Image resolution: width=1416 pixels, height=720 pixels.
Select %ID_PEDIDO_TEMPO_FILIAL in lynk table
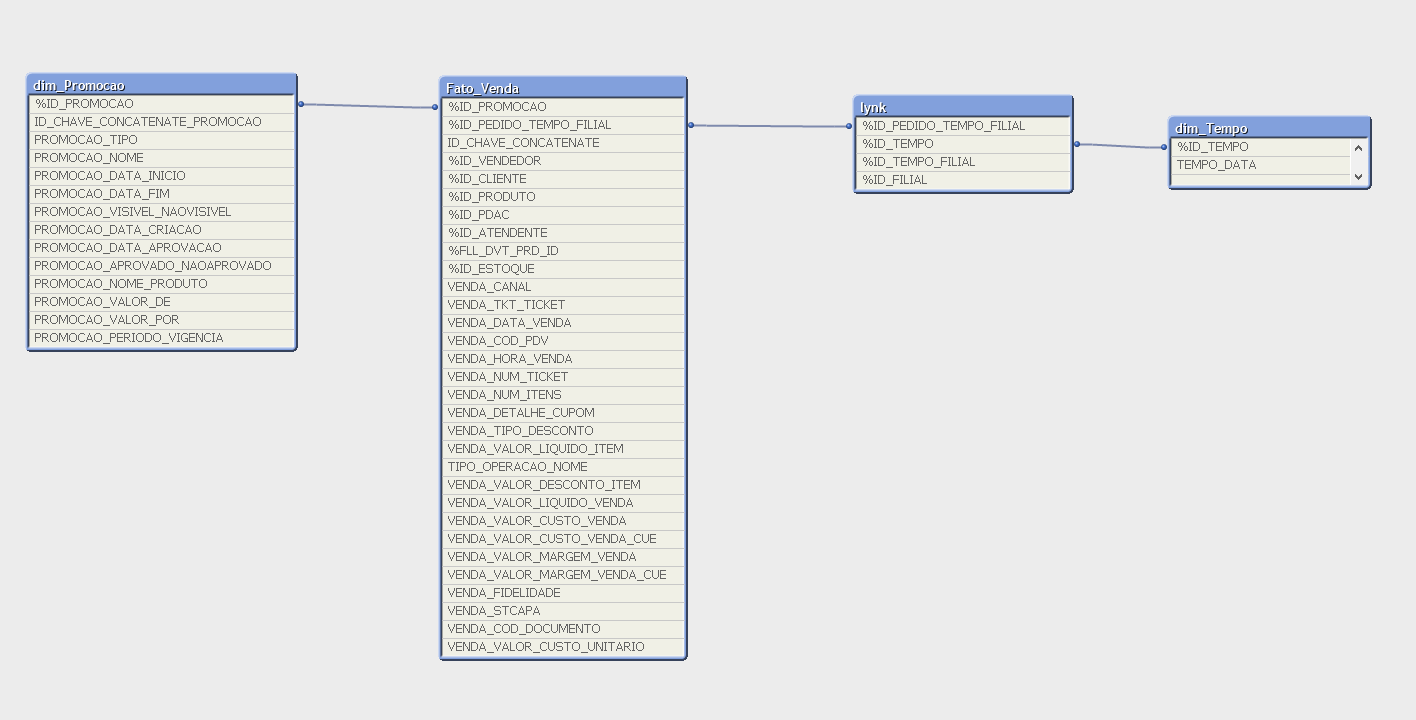(963, 126)
